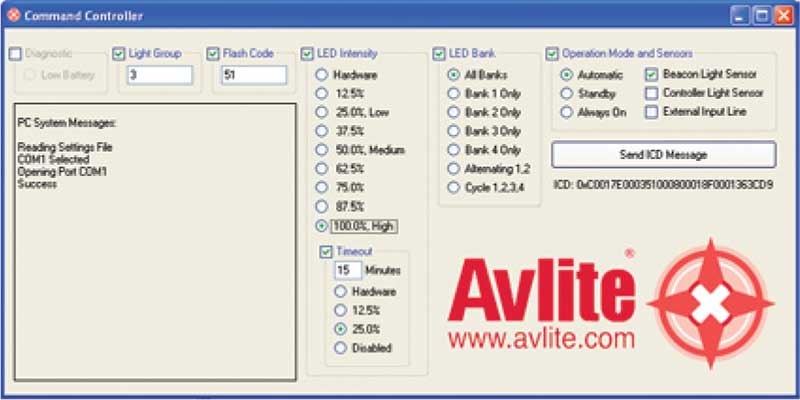Uncheck the Flash Code checkbox
Viewport: 800px width, 400px height.
[213, 54]
